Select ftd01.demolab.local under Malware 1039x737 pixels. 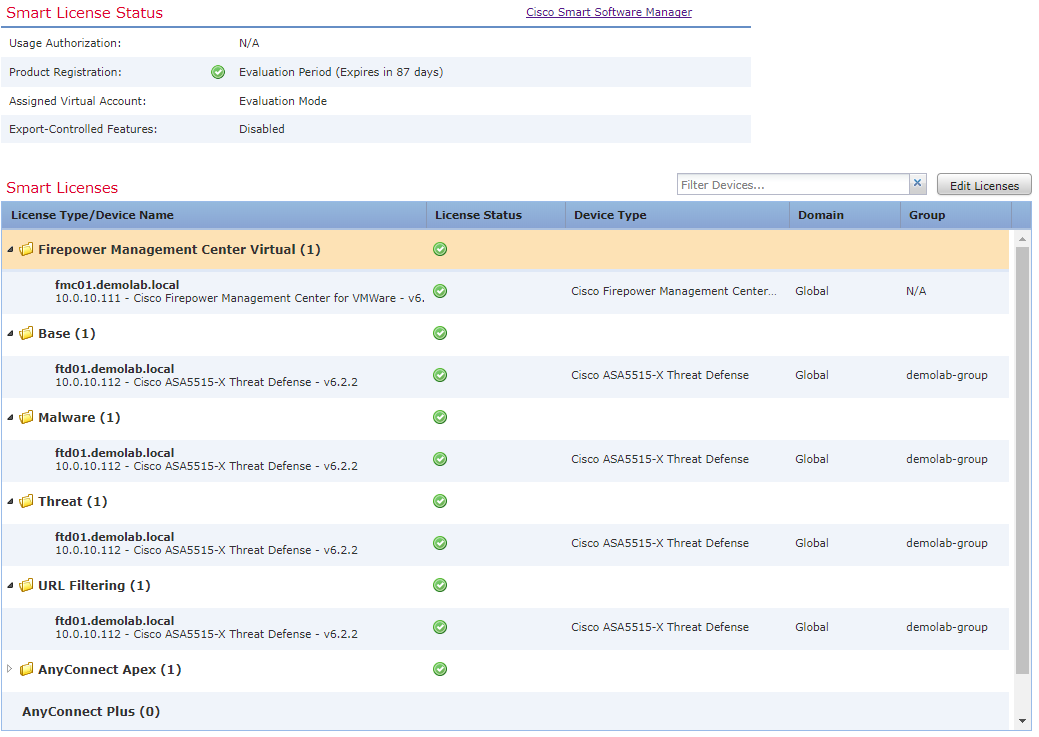pos(505,459)
